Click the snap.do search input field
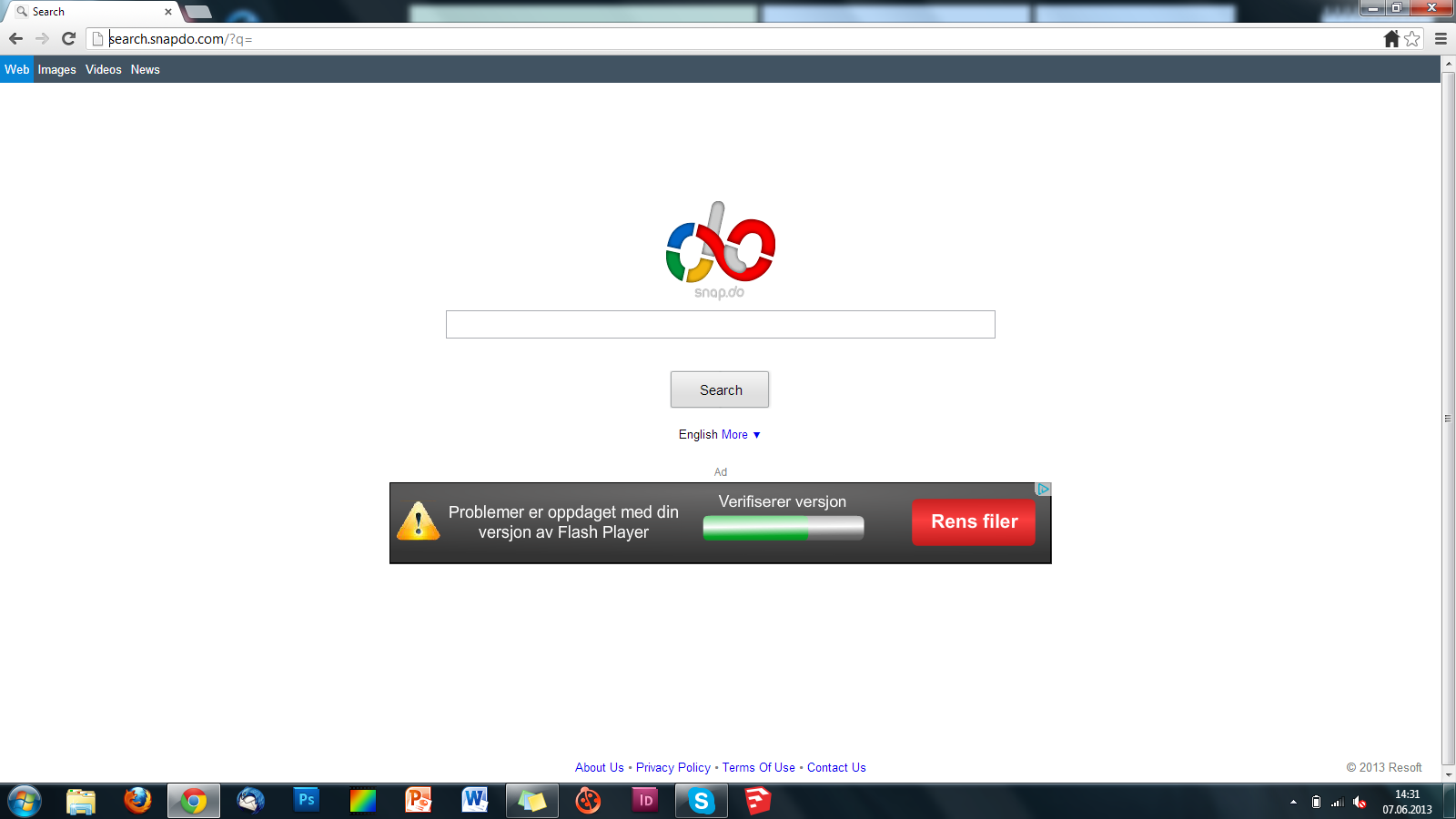1456x819 pixels. [x=720, y=324]
